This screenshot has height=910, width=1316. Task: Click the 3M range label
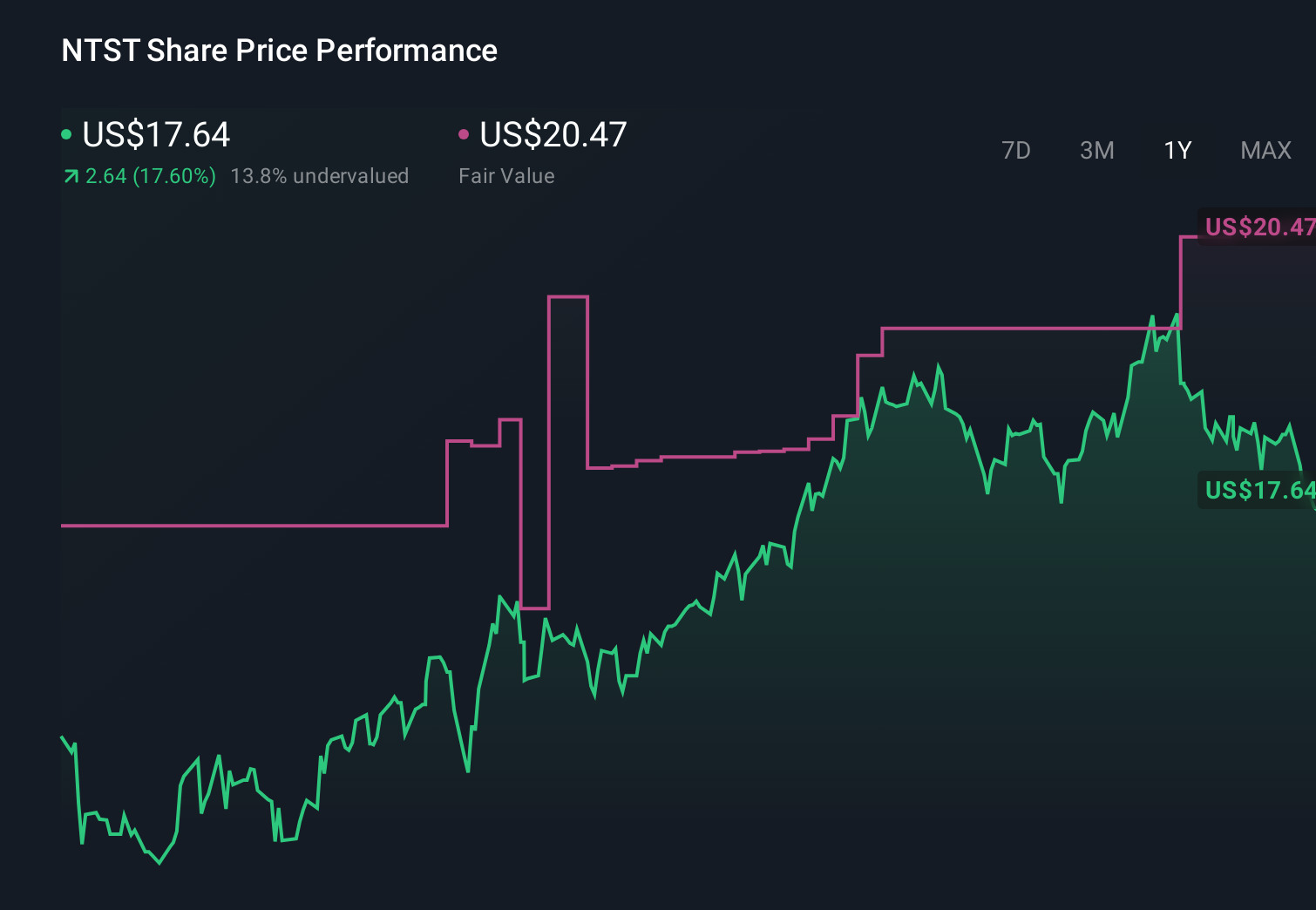coord(1096,150)
